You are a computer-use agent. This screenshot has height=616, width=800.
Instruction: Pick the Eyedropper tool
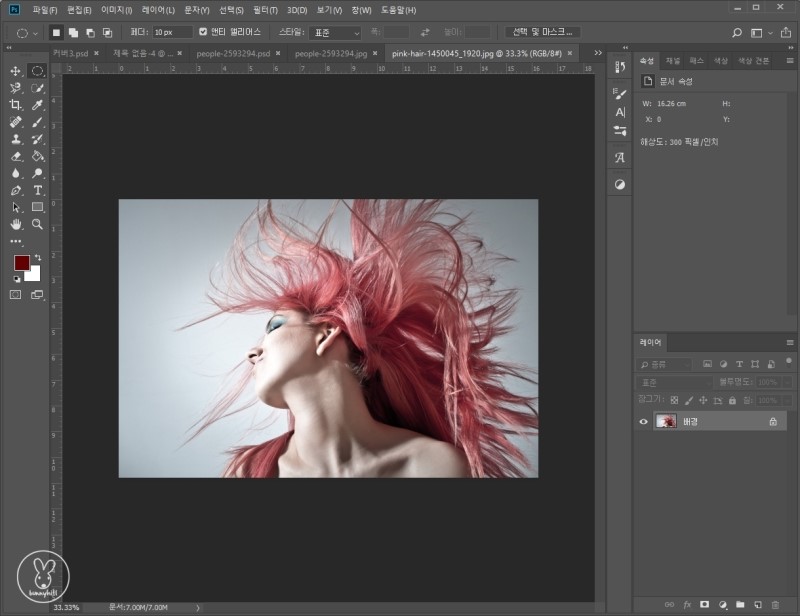[37, 105]
